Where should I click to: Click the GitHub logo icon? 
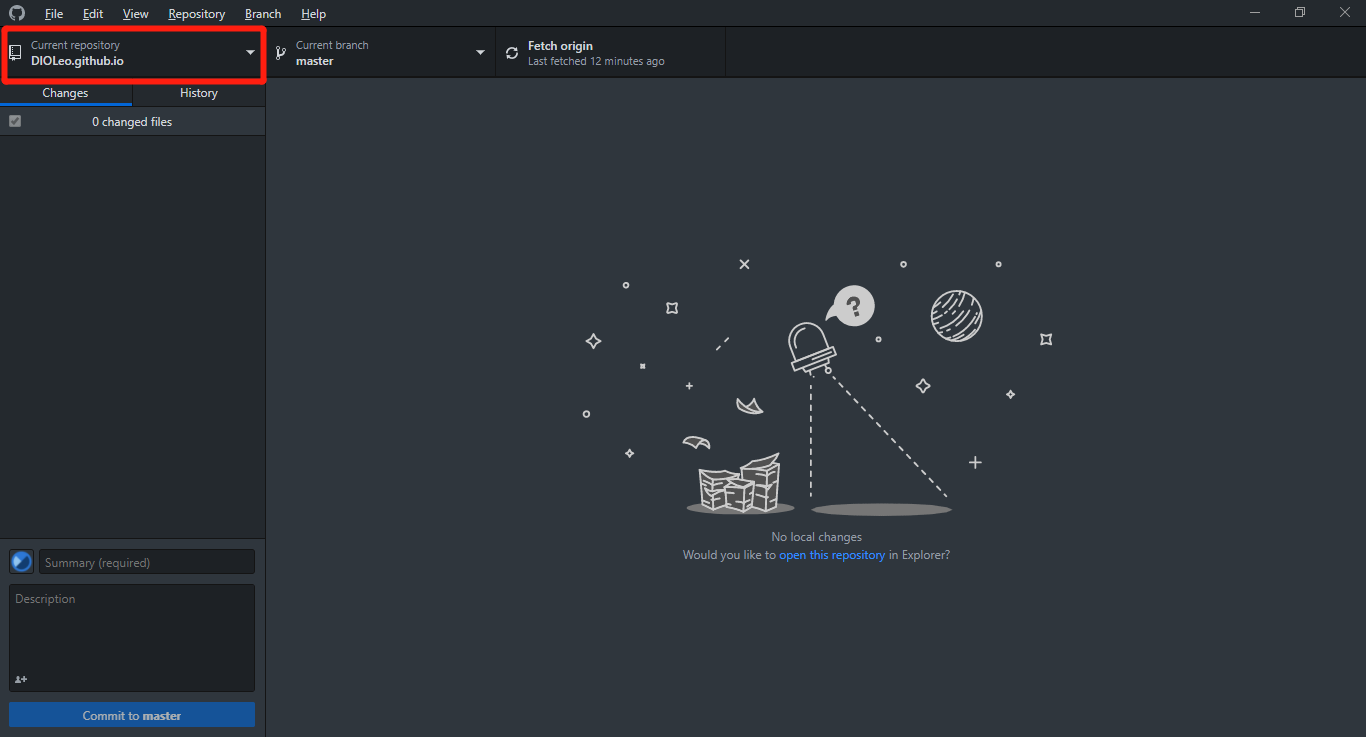(x=17, y=13)
